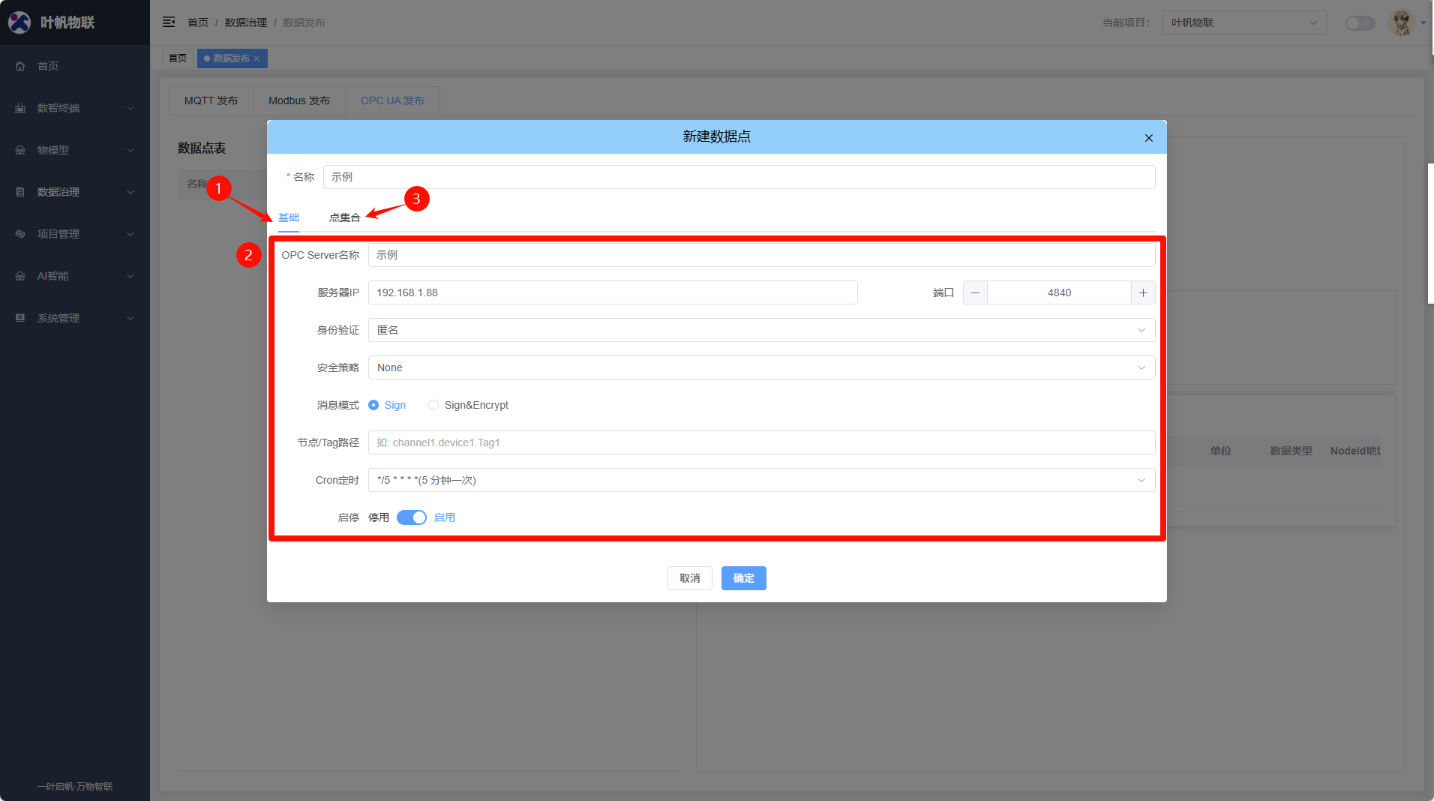The height and width of the screenshot is (801, 1434).
Task: Switch to the 点集合 tab
Action: pyautogui.click(x=344, y=217)
